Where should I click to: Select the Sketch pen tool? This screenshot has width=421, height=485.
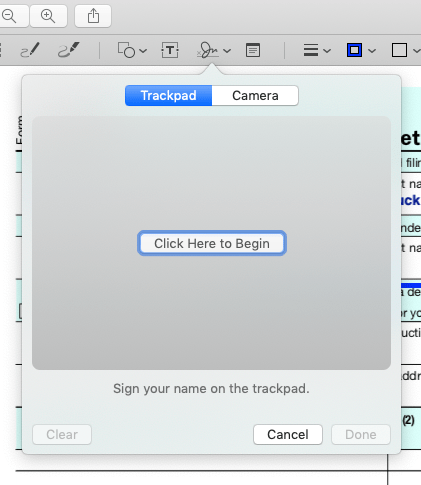[30, 50]
